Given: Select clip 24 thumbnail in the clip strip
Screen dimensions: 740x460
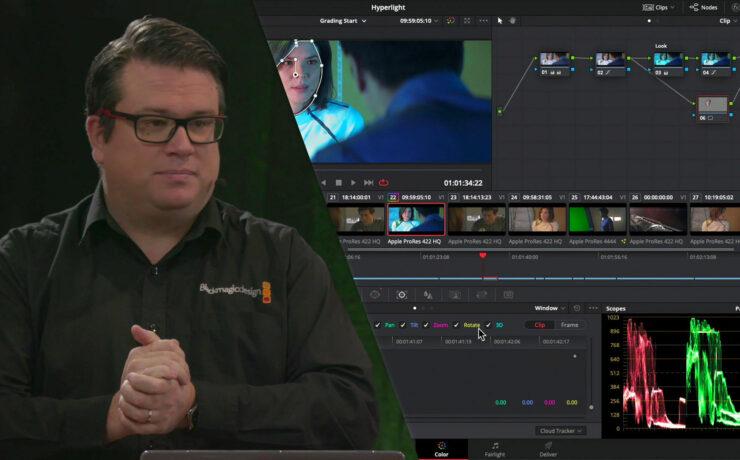Looking at the screenshot, I should (537, 220).
